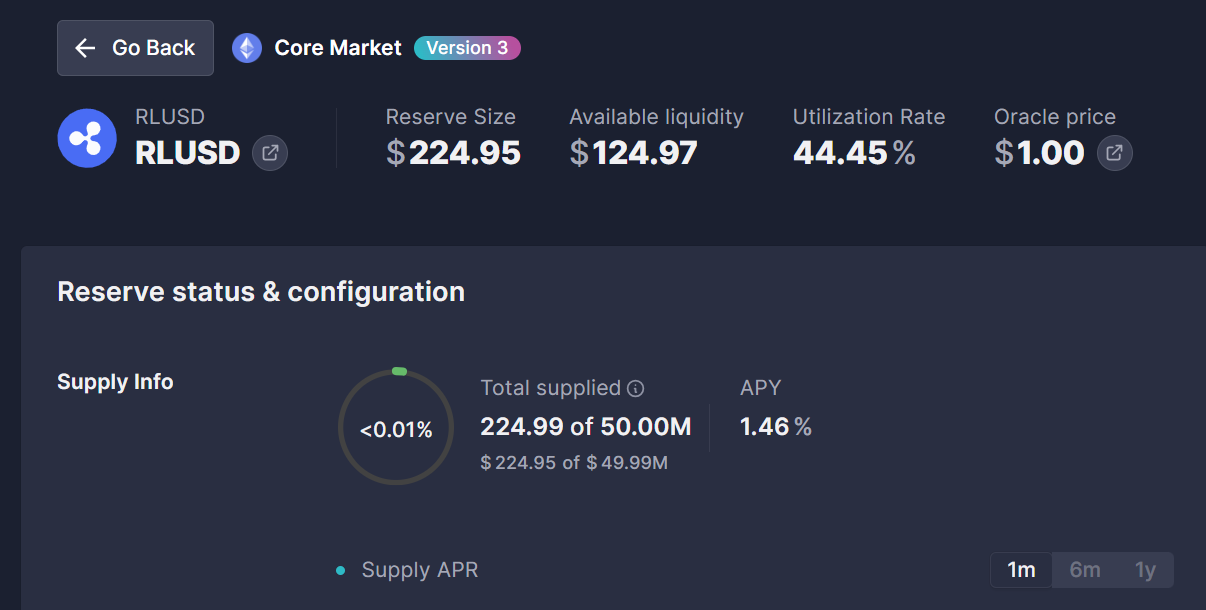Click the Supply APR legend dot
Viewport: 1206px width, 610px height.
(x=341, y=571)
